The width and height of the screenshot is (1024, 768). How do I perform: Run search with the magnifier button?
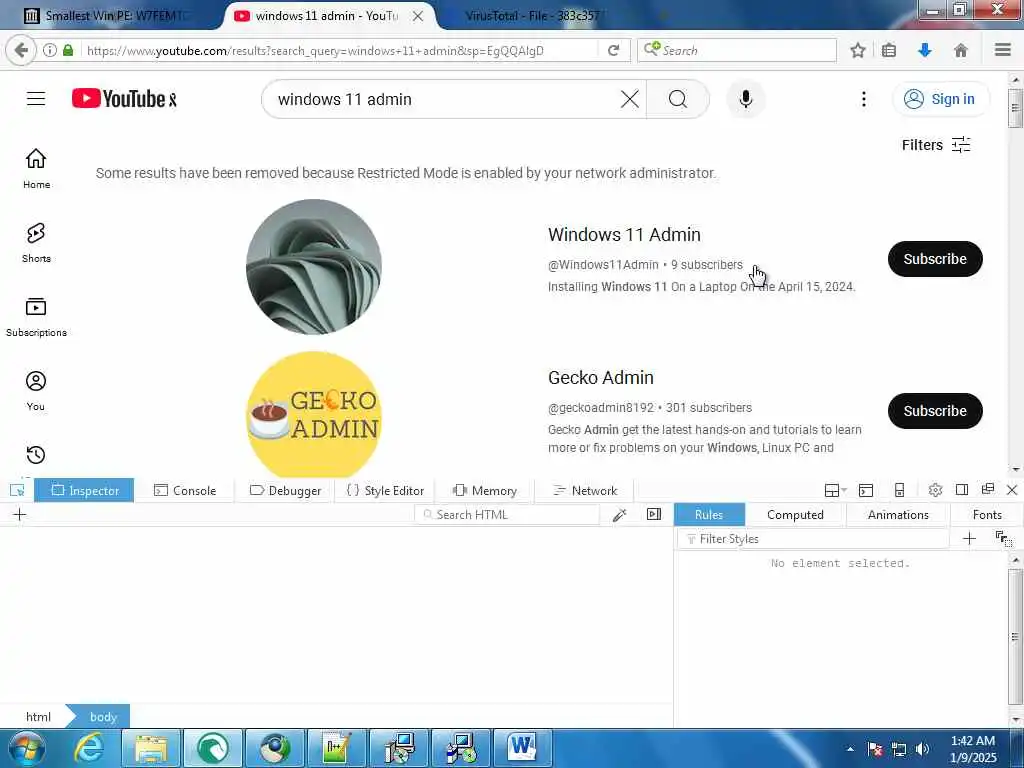(677, 99)
